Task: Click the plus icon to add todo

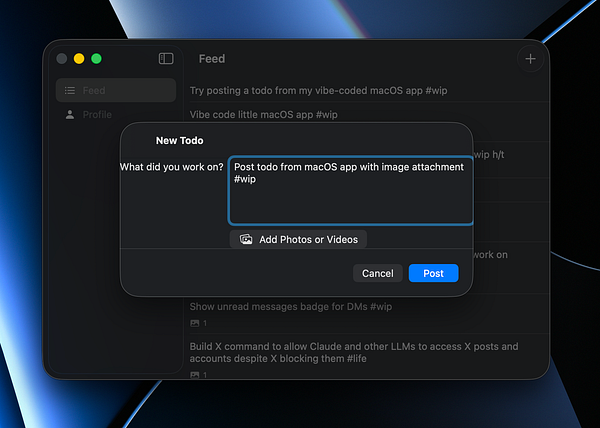Action: (x=530, y=59)
